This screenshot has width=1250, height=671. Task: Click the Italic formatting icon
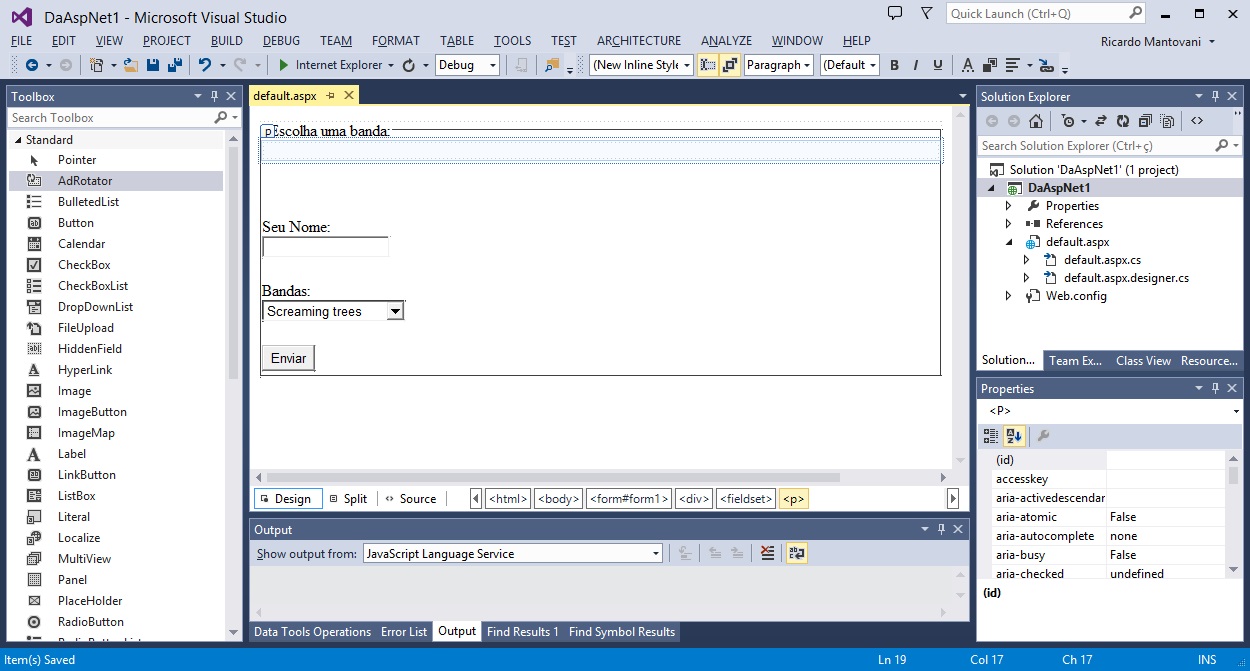(x=916, y=65)
